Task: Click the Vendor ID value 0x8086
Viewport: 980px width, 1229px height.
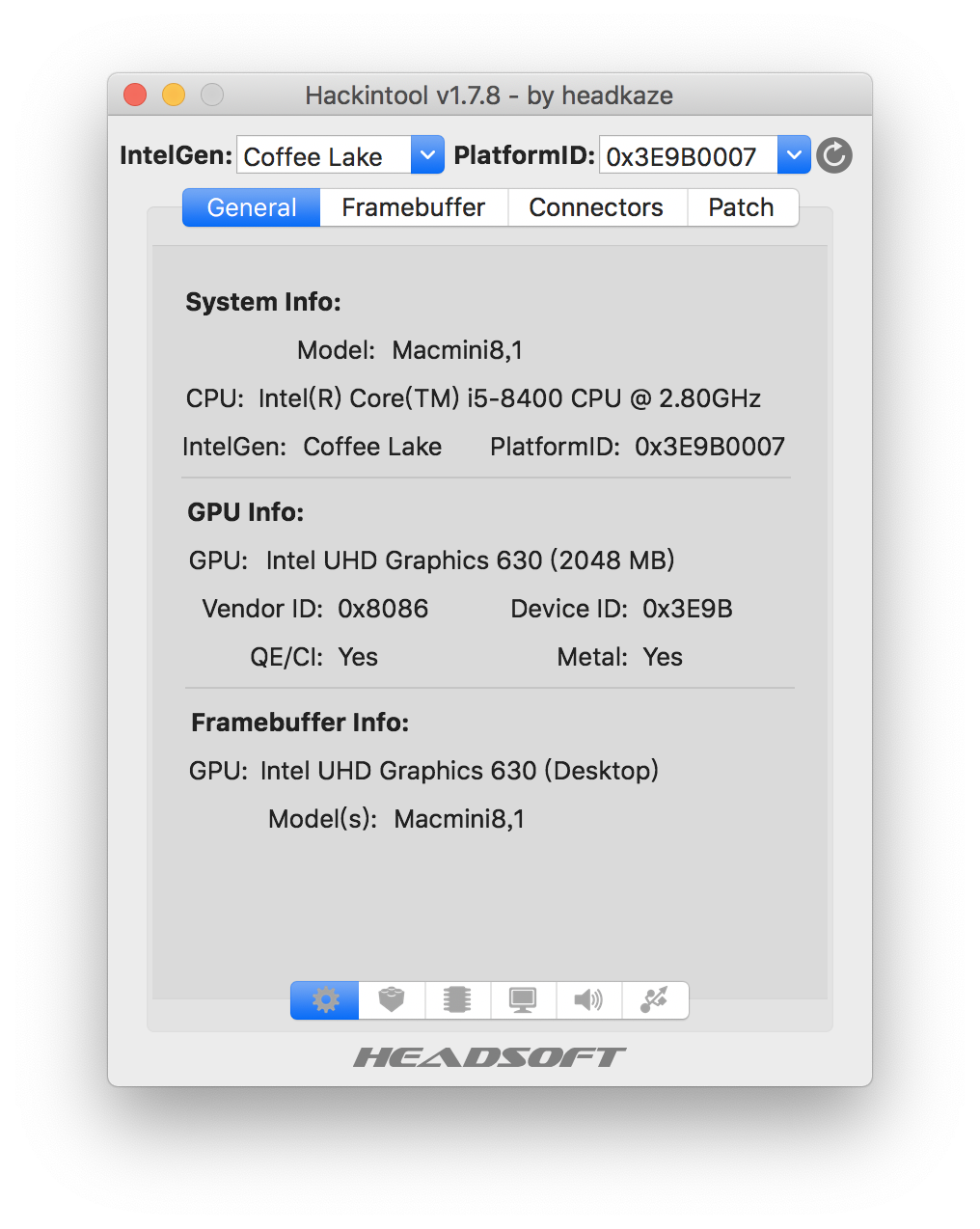Action: click(383, 609)
